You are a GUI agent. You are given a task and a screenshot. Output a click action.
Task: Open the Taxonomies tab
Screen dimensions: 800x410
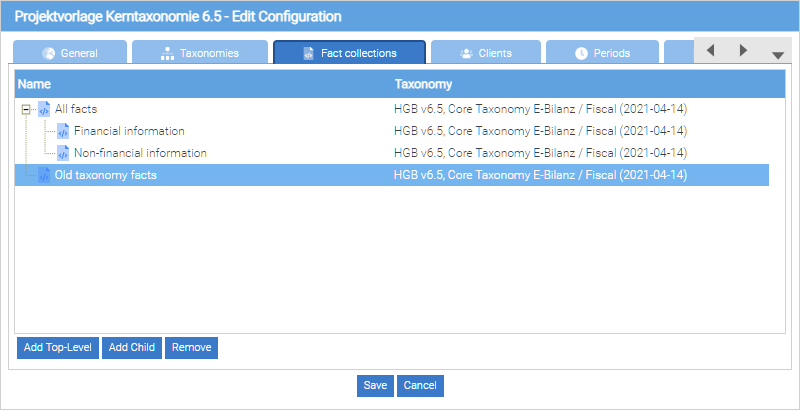200,53
